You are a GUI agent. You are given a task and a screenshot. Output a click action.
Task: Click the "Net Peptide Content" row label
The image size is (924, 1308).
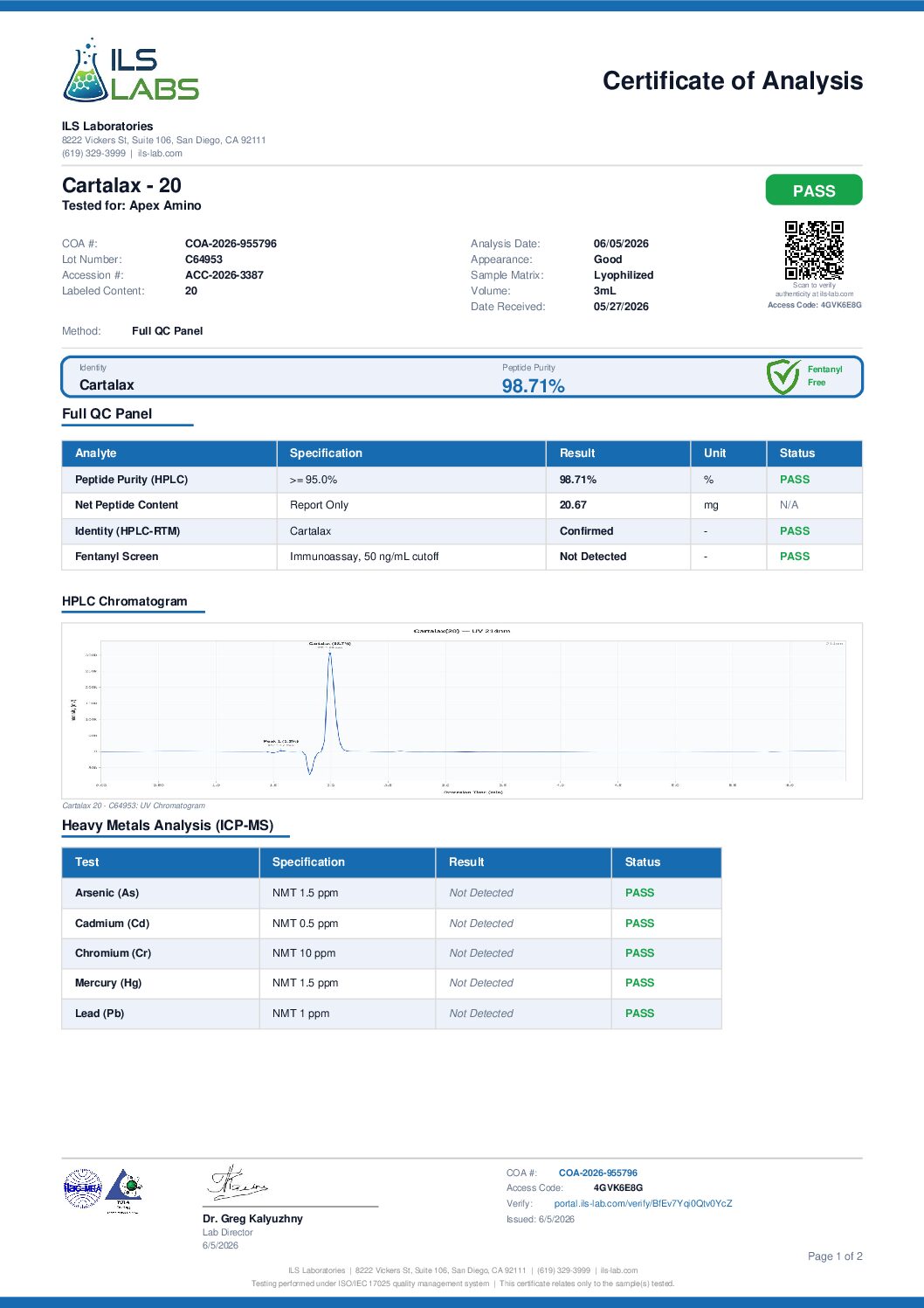click(127, 505)
